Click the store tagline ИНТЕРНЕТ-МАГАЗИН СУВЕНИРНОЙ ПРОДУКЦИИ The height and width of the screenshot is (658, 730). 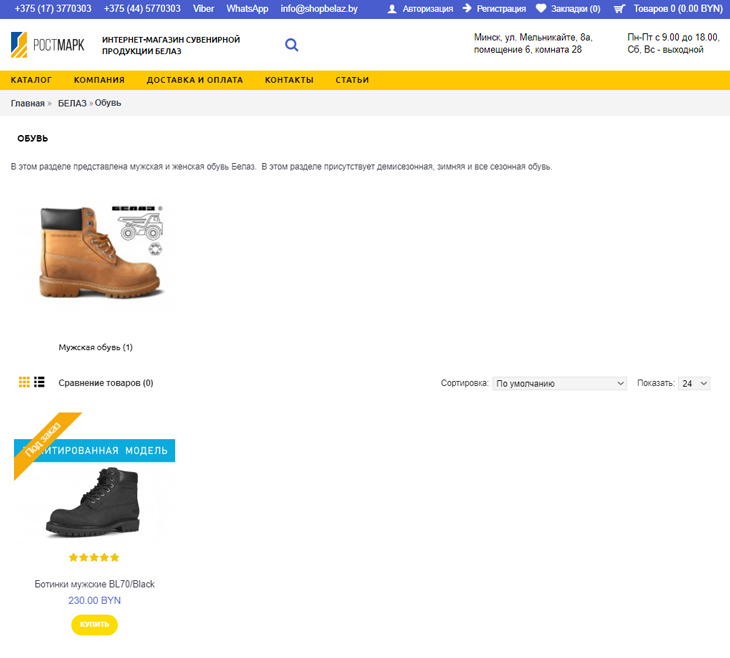pyautogui.click(x=171, y=45)
